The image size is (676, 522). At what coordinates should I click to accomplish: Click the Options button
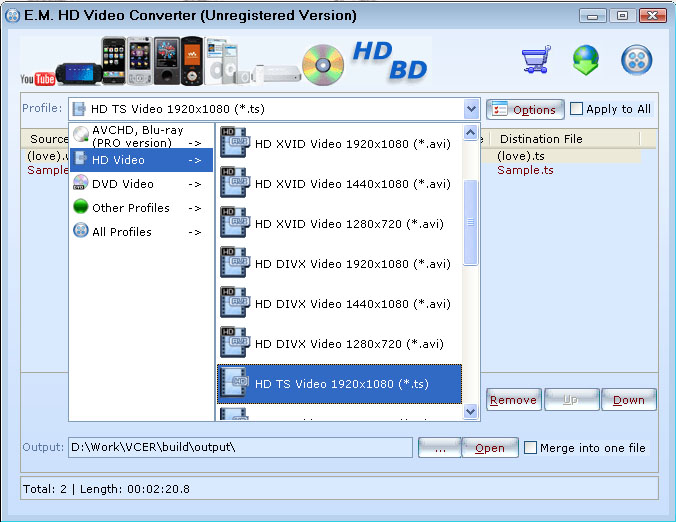[x=525, y=110]
